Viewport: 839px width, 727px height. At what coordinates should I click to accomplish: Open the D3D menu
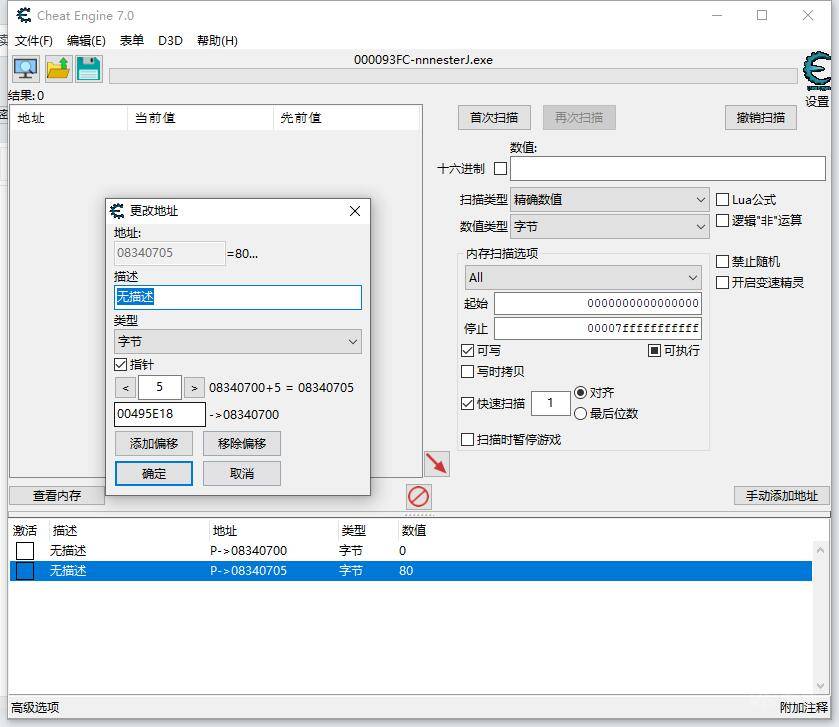click(170, 41)
